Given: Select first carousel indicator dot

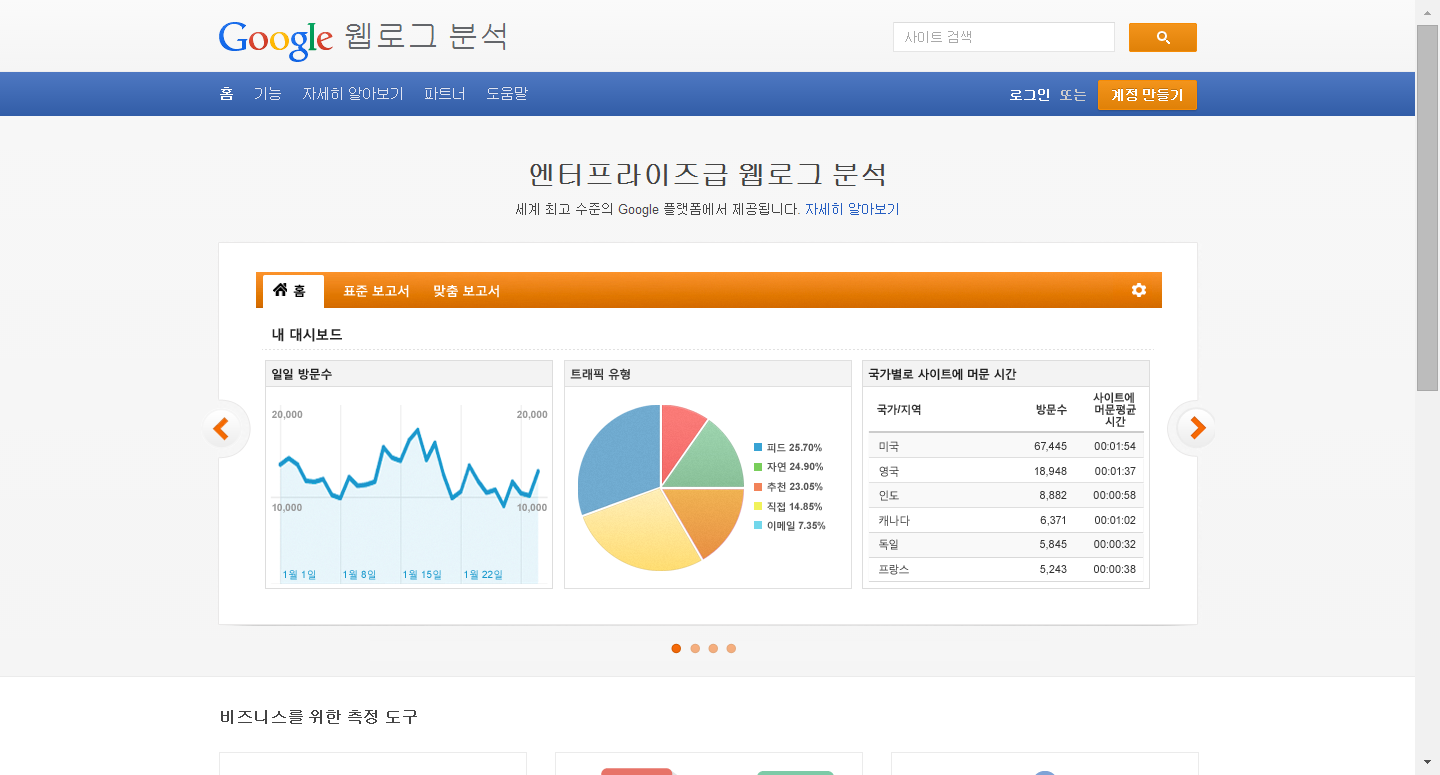Looking at the screenshot, I should 676,648.
